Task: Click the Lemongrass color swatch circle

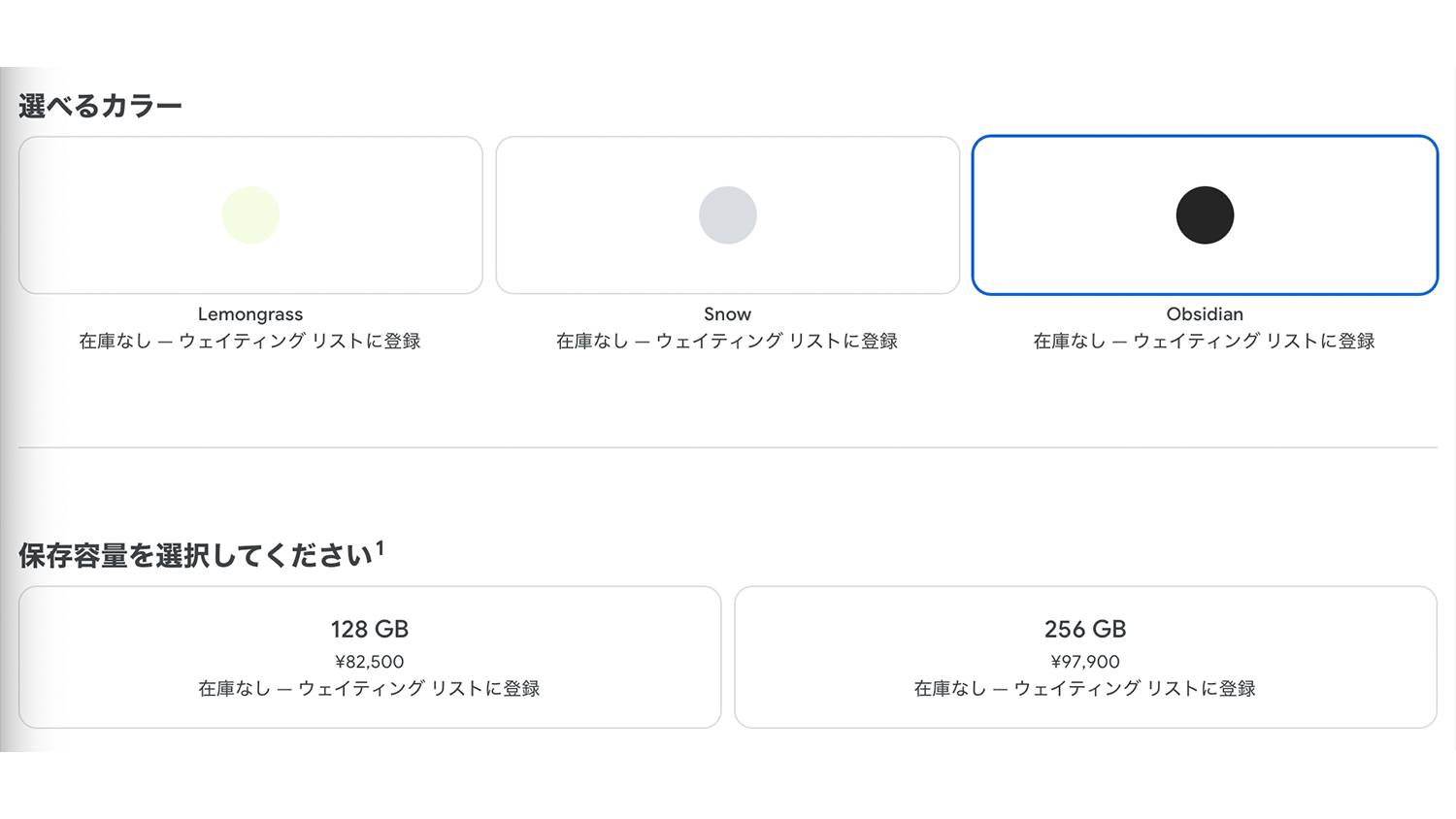Action: tap(250, 215)
